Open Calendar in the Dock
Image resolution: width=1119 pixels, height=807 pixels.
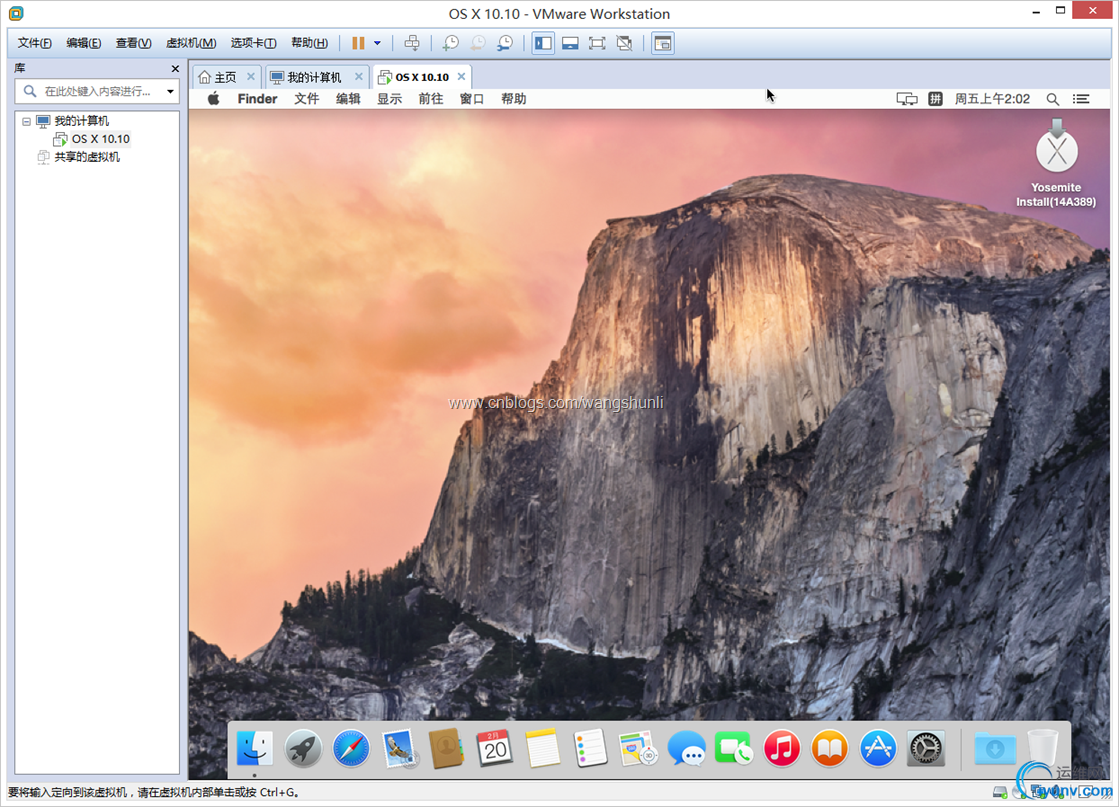click(x=495, y=748)
